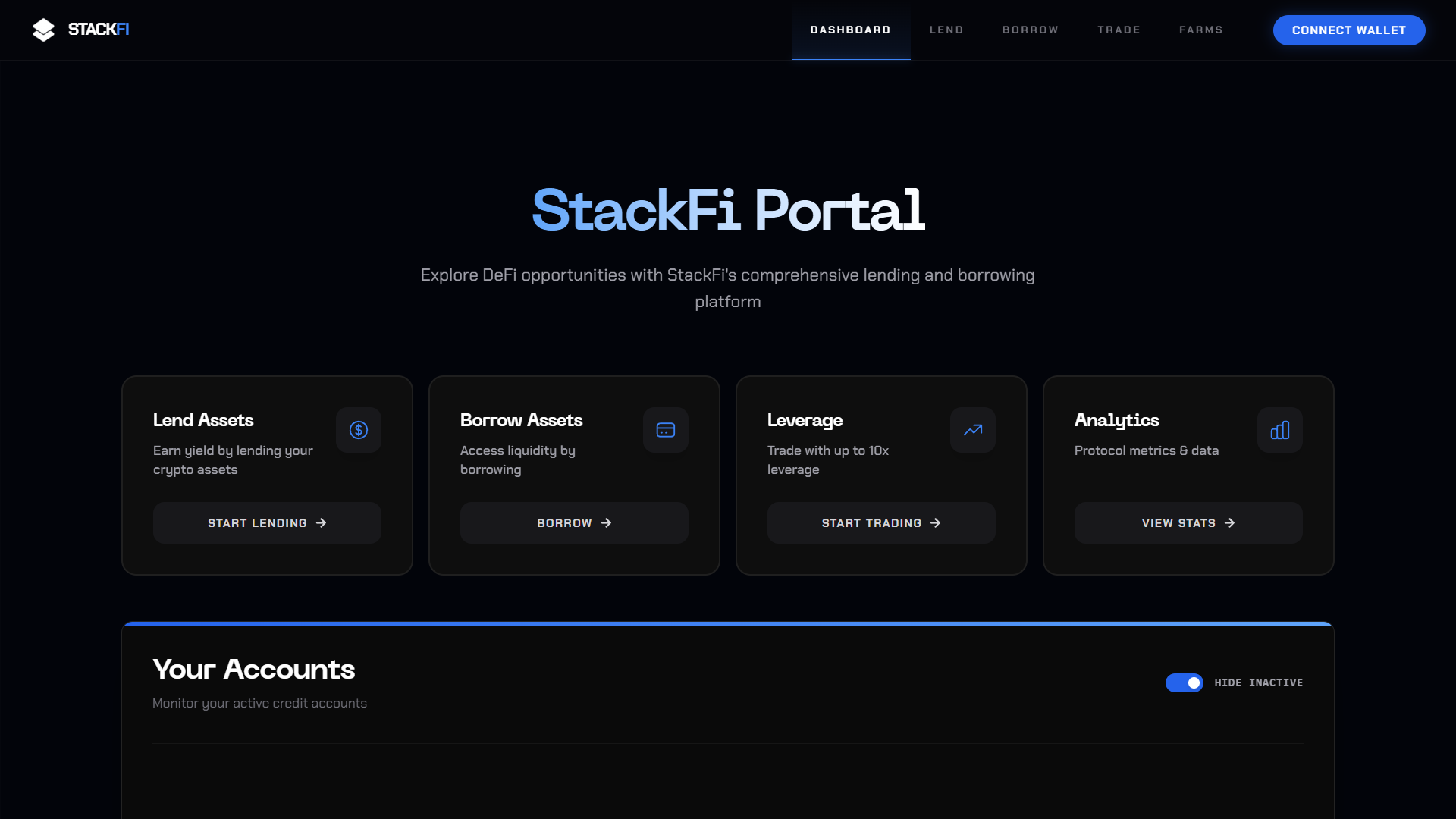Image resolution: width=1456 pixels, height=819 pixels.
Task: Open the Borrow navigation item
Action: tap(1030, 30)
